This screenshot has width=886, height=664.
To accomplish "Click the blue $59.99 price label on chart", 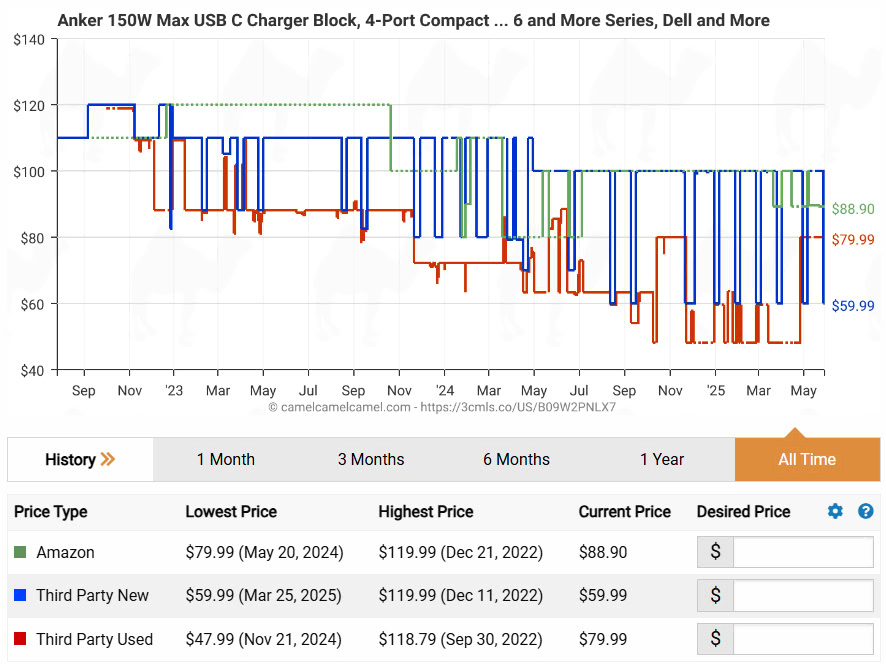I will click(x=853, y=306).
